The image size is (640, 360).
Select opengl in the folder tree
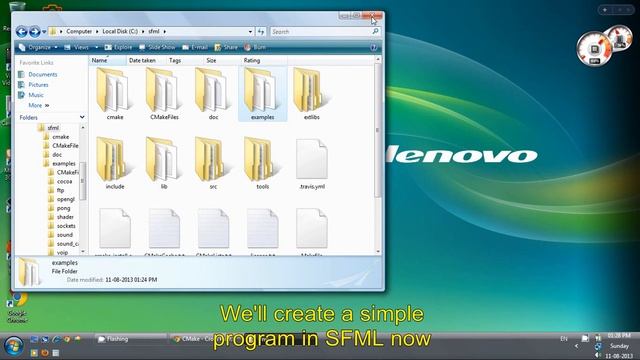pos(66,199)
